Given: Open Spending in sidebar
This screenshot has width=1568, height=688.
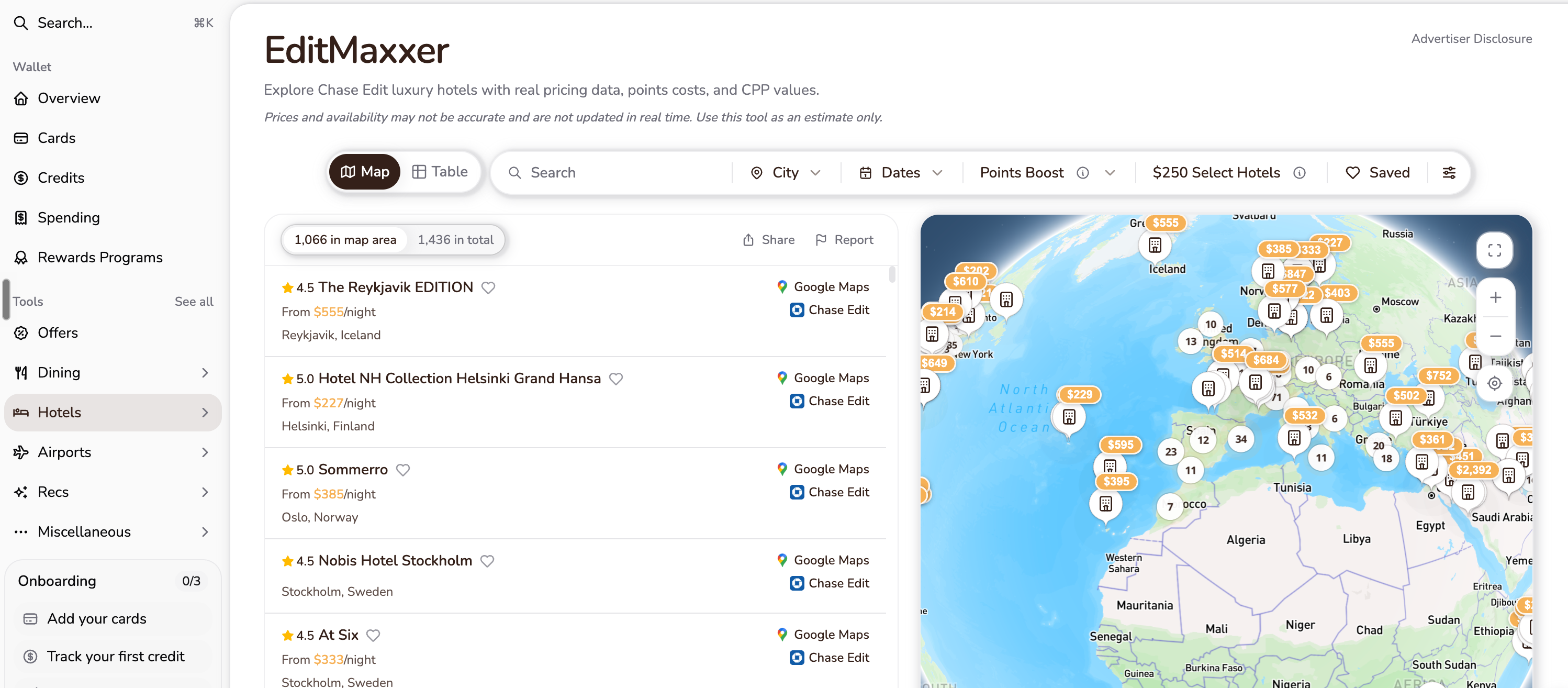Looking at the screenshot, I should (x=113, y=218).
